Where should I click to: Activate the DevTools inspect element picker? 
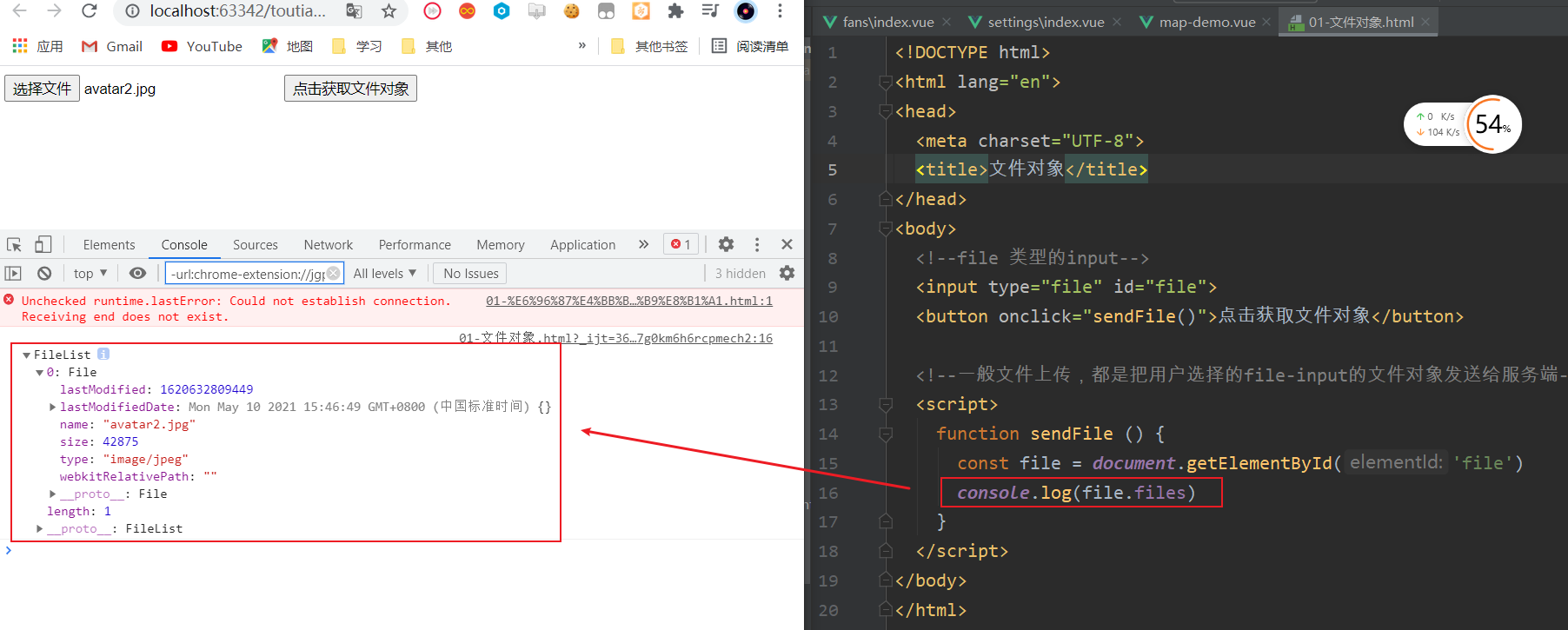tap(14, 244)
